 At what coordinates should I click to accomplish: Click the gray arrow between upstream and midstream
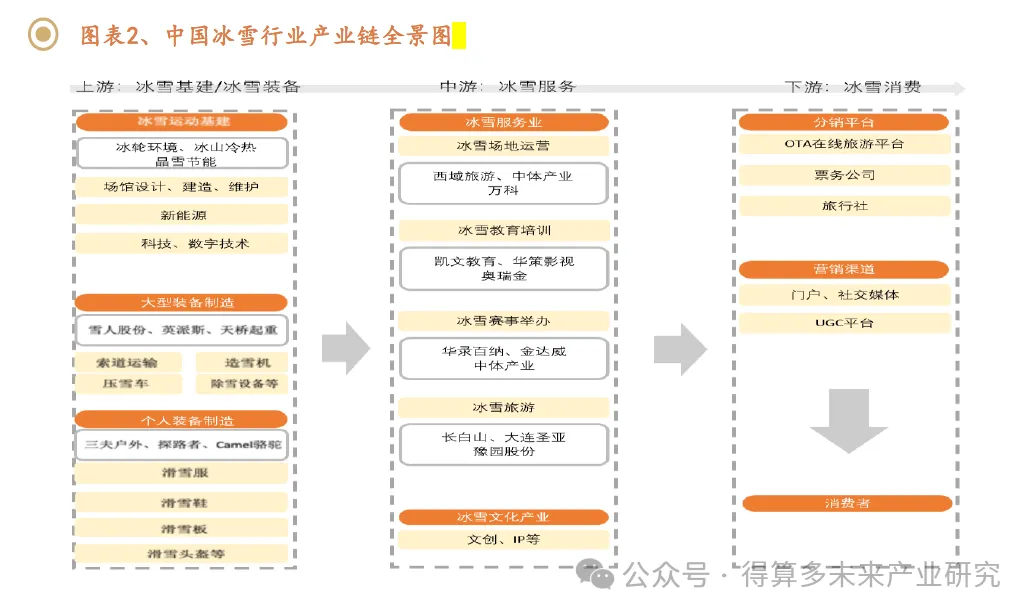[x=345, y=348]
